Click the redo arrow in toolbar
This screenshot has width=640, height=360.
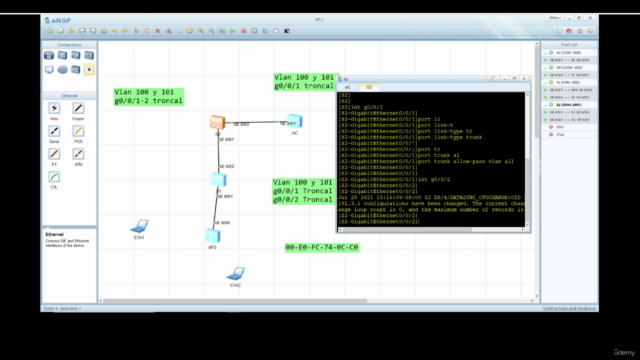pyautogui.click(x=125, y=31)
